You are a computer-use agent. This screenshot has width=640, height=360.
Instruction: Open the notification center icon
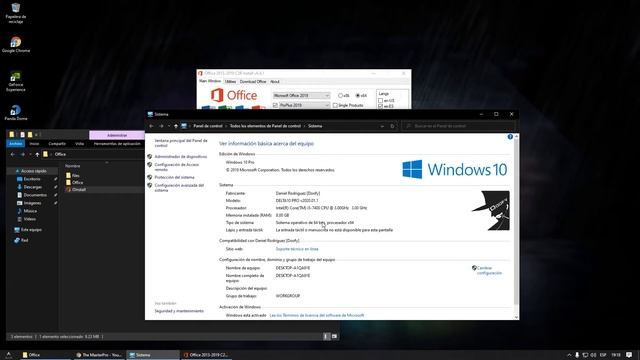[x=629, y=355]
